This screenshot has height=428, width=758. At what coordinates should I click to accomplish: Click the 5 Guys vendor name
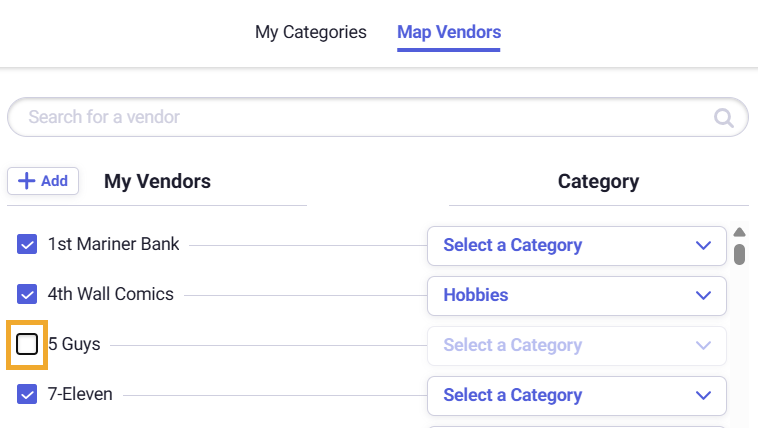click(74, 345)
